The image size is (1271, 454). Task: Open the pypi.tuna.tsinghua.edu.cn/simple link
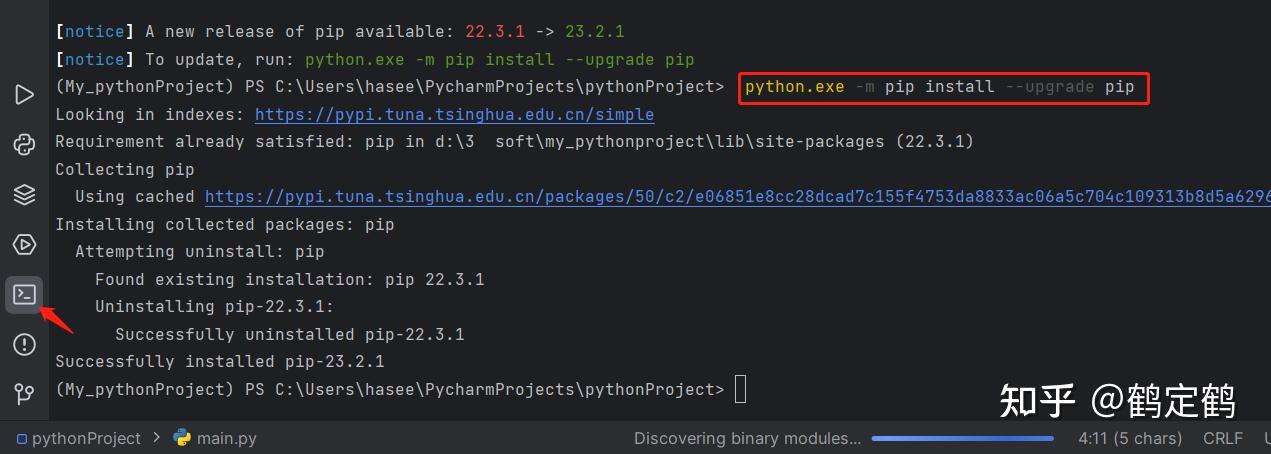coord(455,115)
